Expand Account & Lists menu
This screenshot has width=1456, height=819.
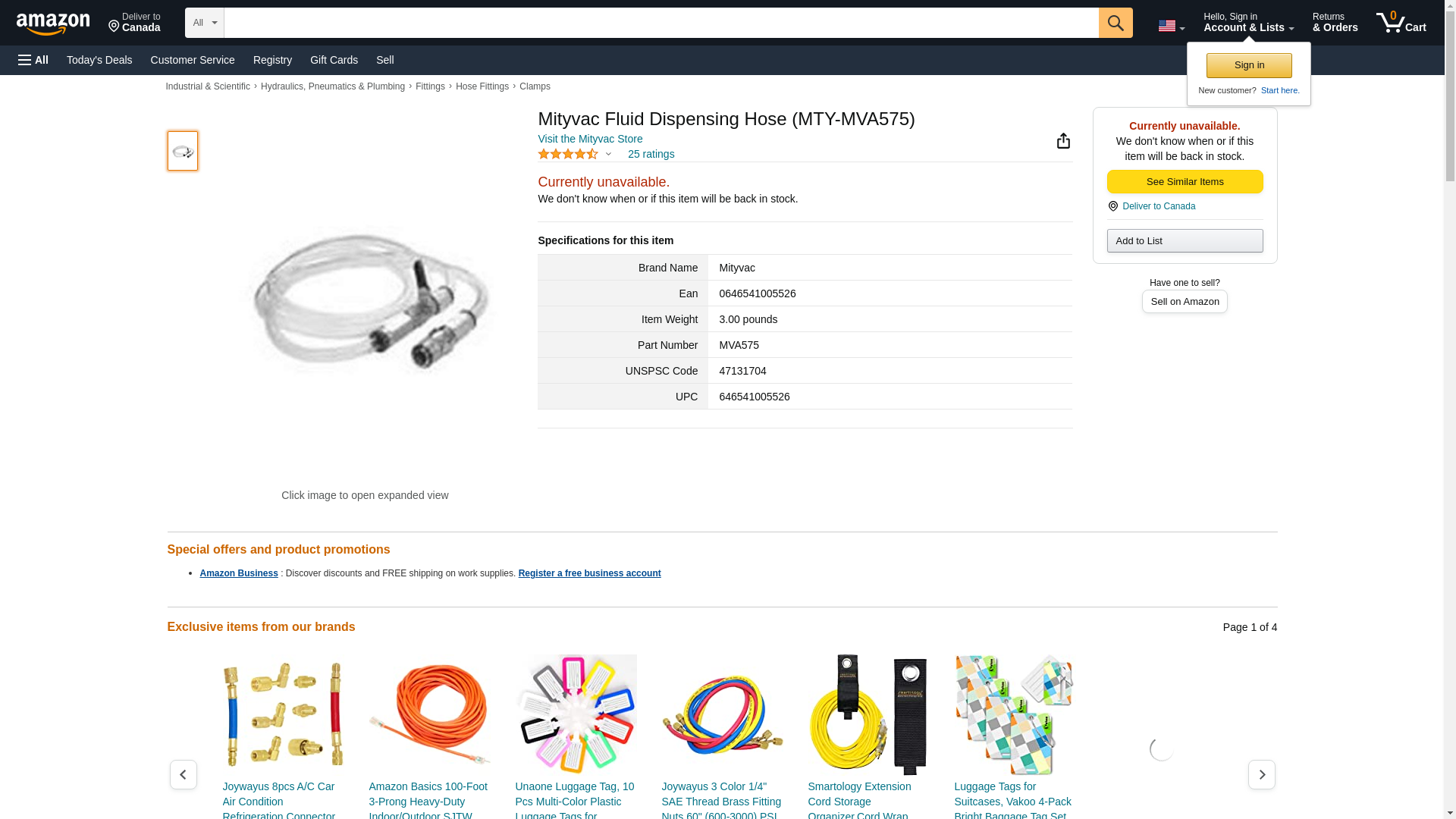(x=1248, y=23)
